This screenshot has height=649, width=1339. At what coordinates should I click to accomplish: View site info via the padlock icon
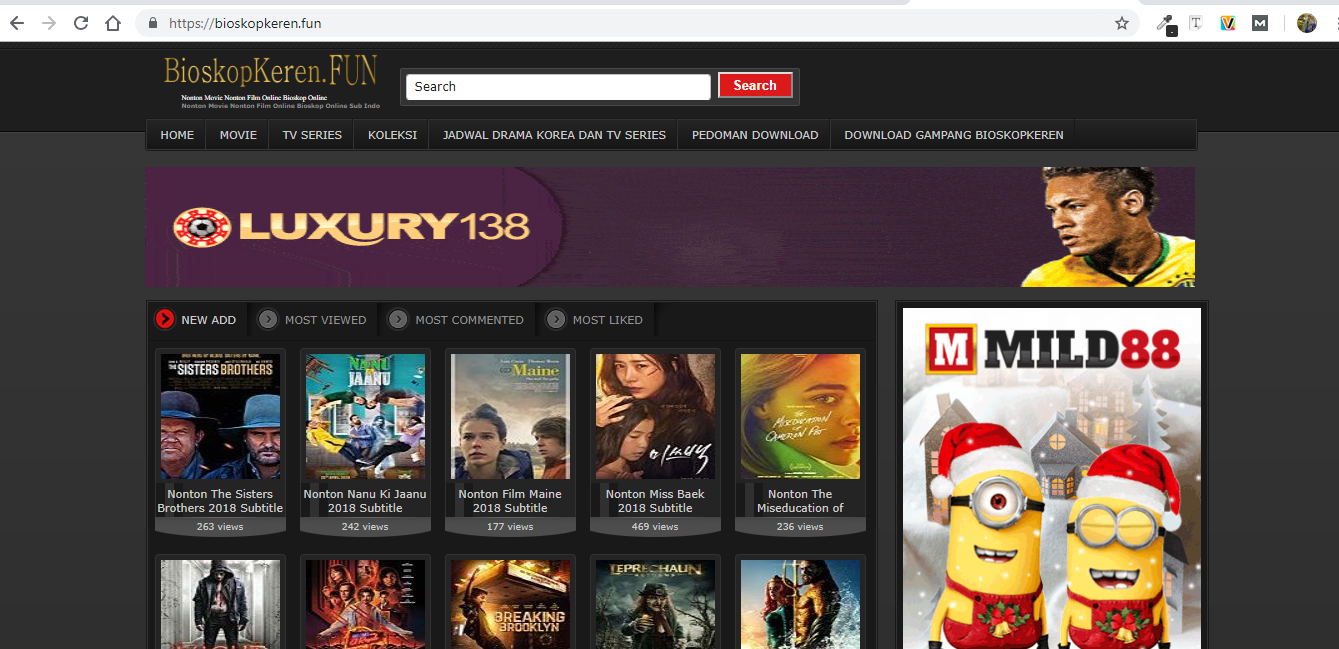(153, 23)
